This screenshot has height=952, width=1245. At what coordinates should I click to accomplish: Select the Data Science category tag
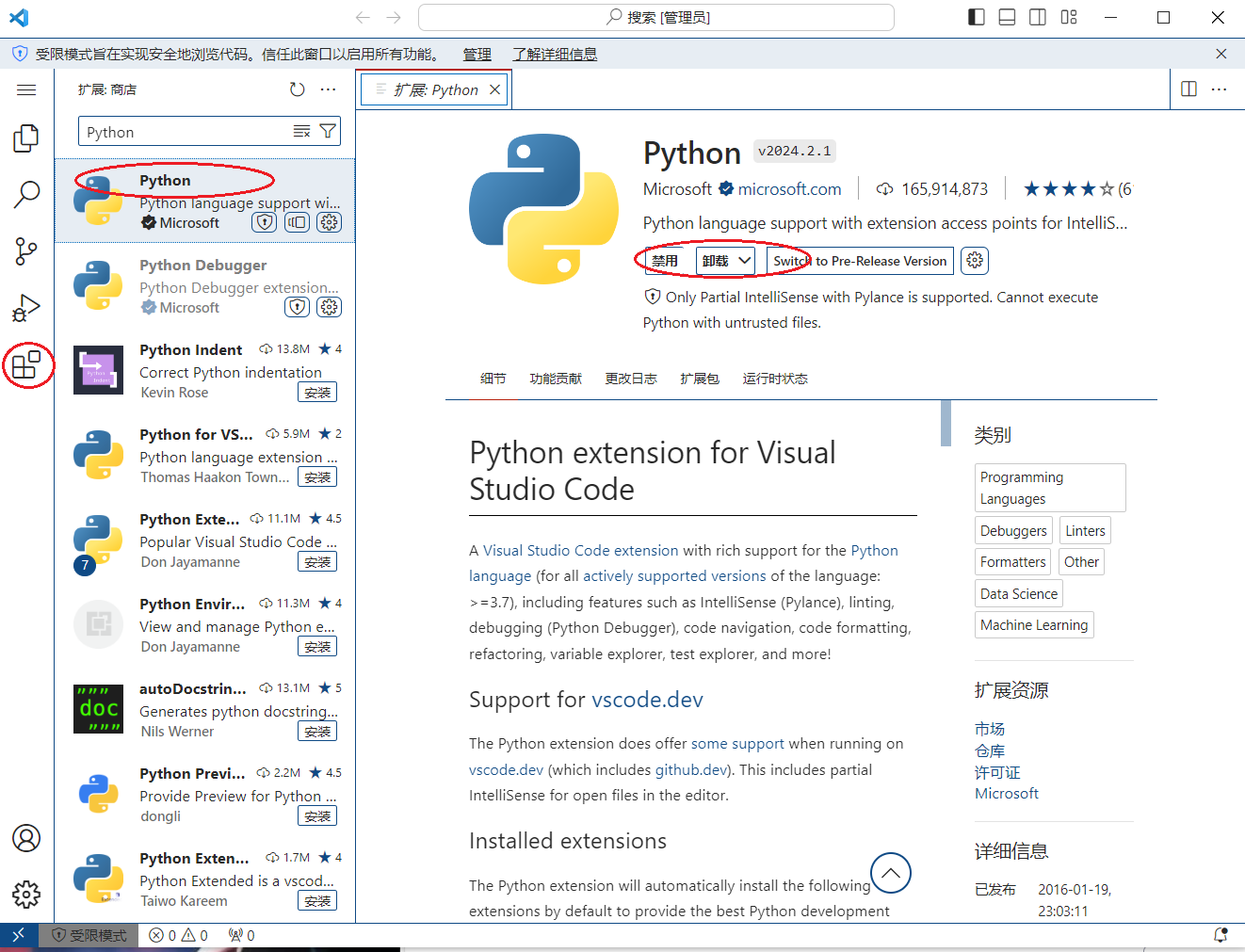click(1019, 594)
